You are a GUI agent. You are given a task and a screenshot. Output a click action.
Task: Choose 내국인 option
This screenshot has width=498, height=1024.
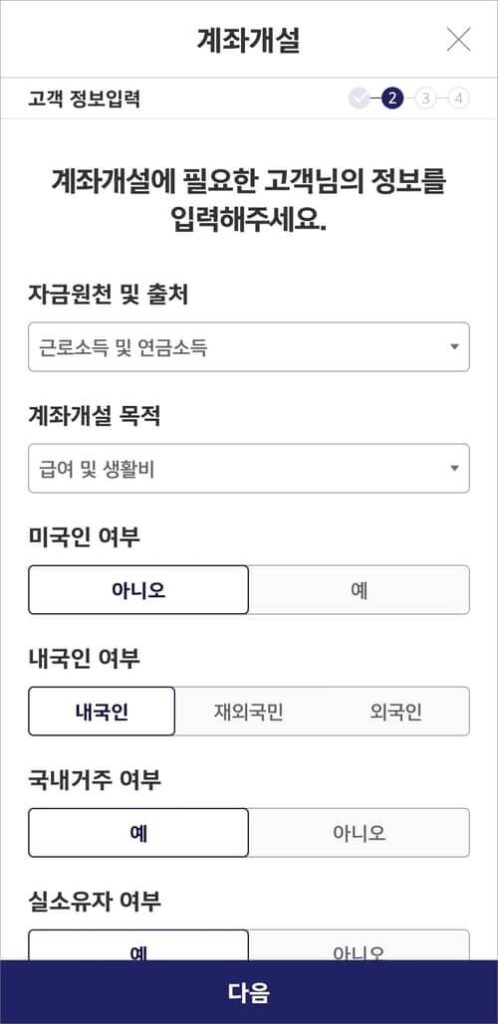point(102,711)
